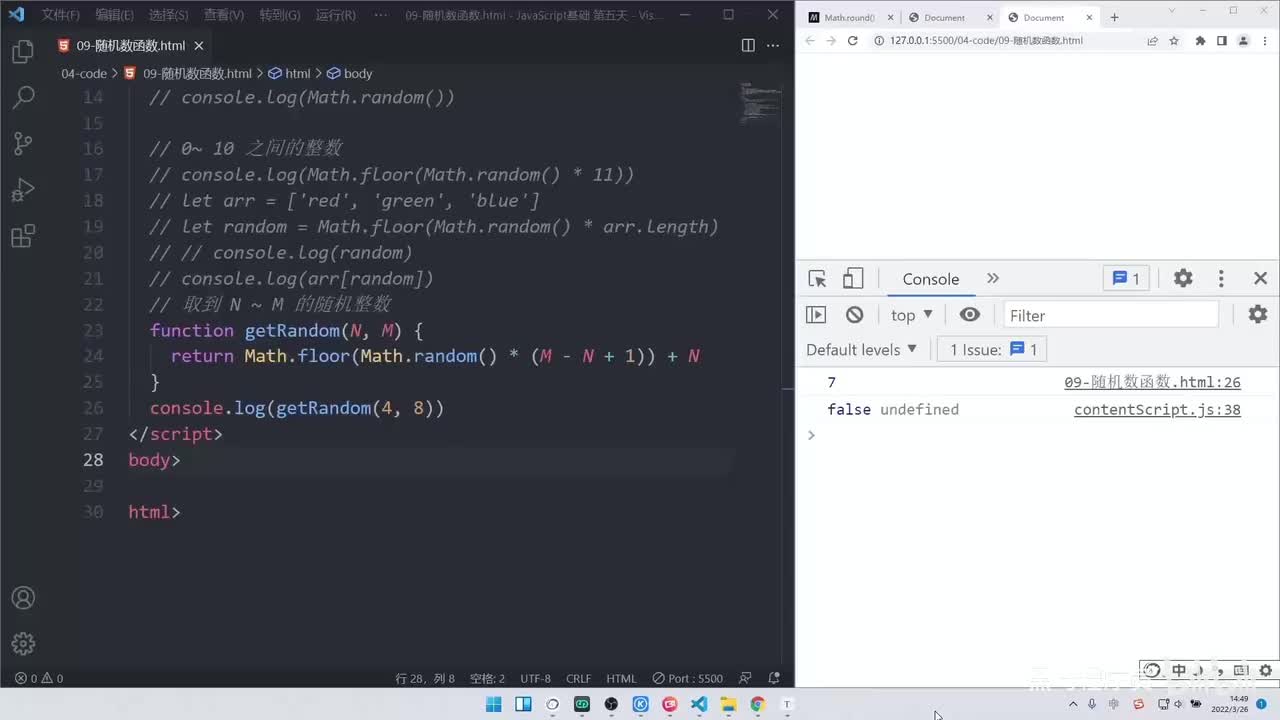Open the Accounts menu in VS Code
The width and height of the screenshot is (1280, 720).
pos(23,598)
